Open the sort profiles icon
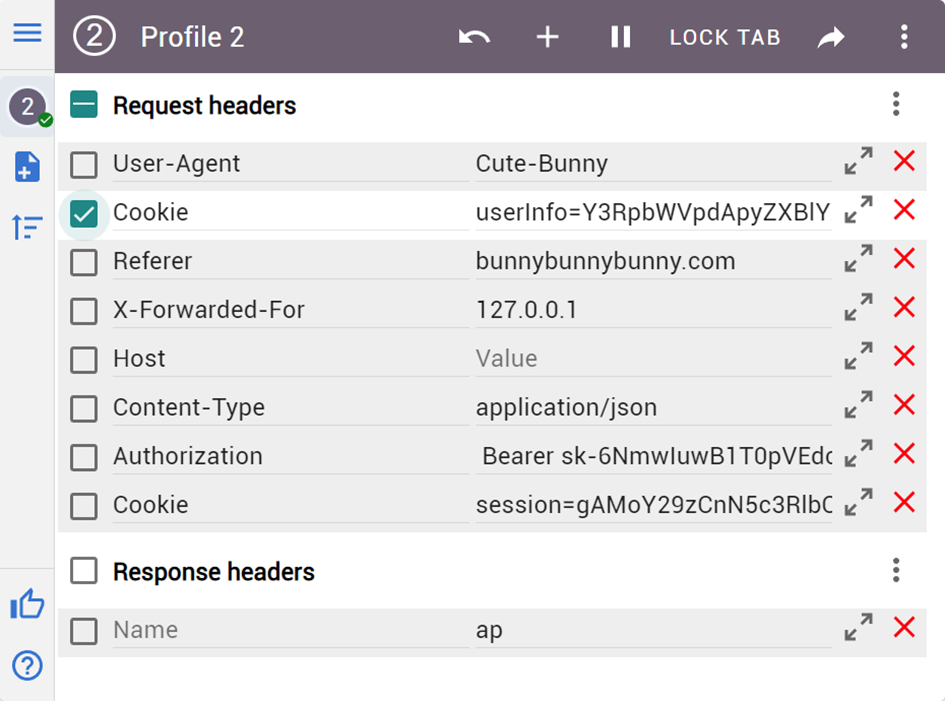 [x=27, y=227]
